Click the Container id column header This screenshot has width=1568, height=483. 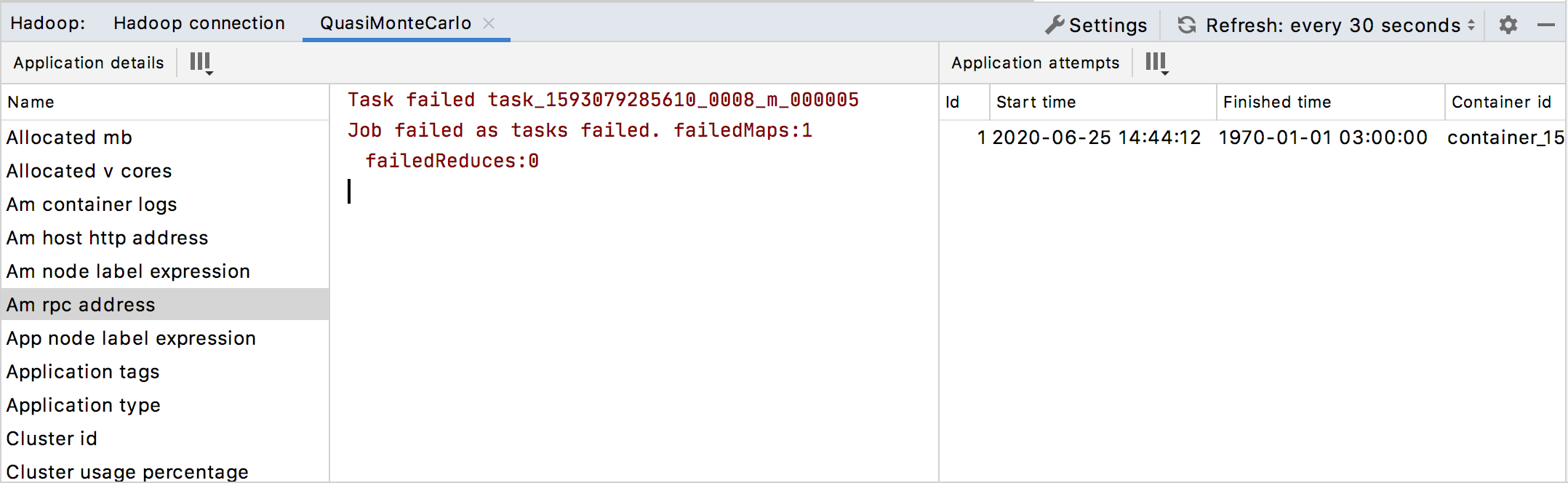pyautogui.click(x=1501, y=102)
